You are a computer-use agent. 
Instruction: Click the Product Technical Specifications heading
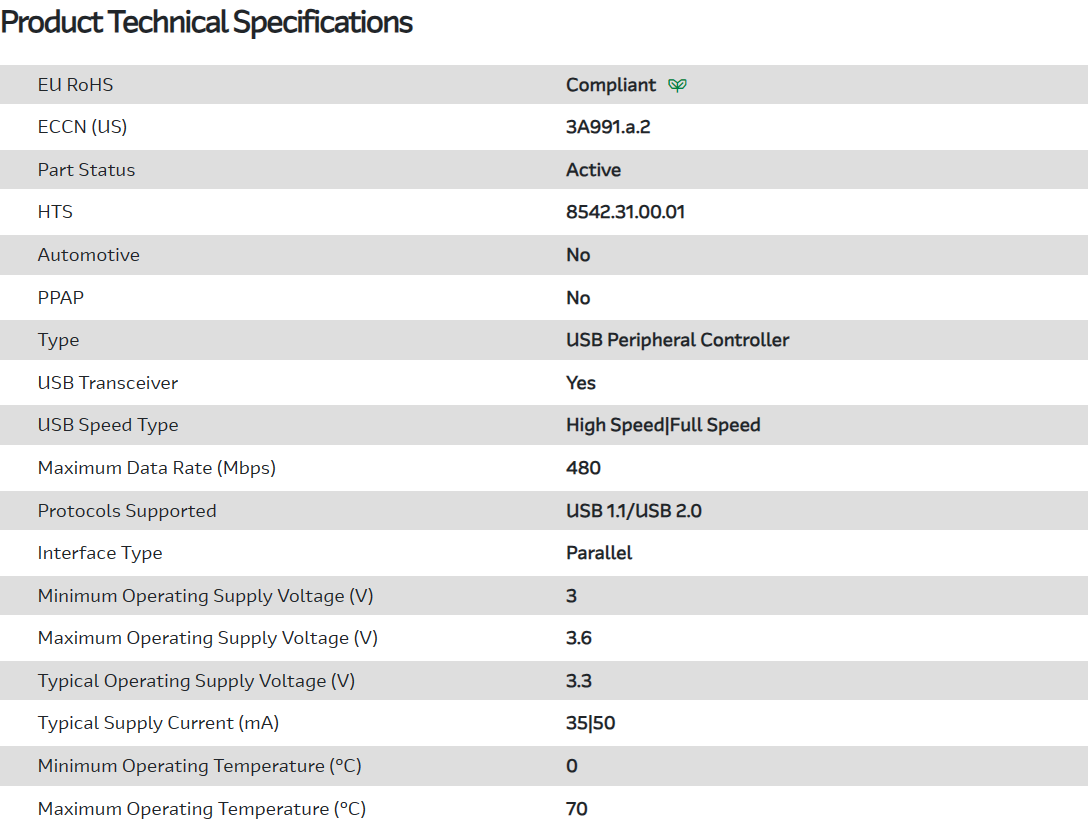(207, 22)
